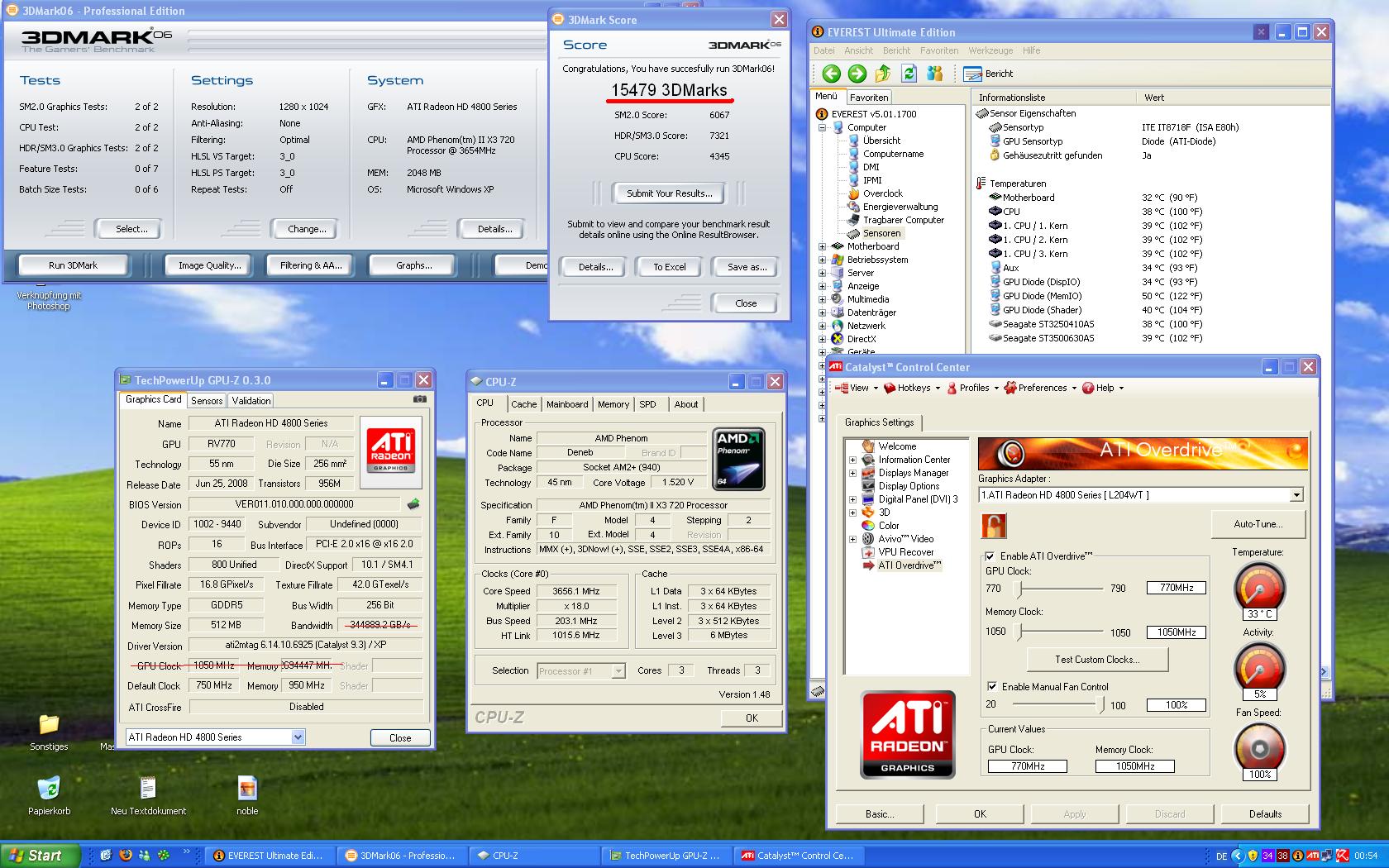Click the GPU Clock 770MHz input field
This screenshot has height=868, width=1389.
click(1176, 588)
